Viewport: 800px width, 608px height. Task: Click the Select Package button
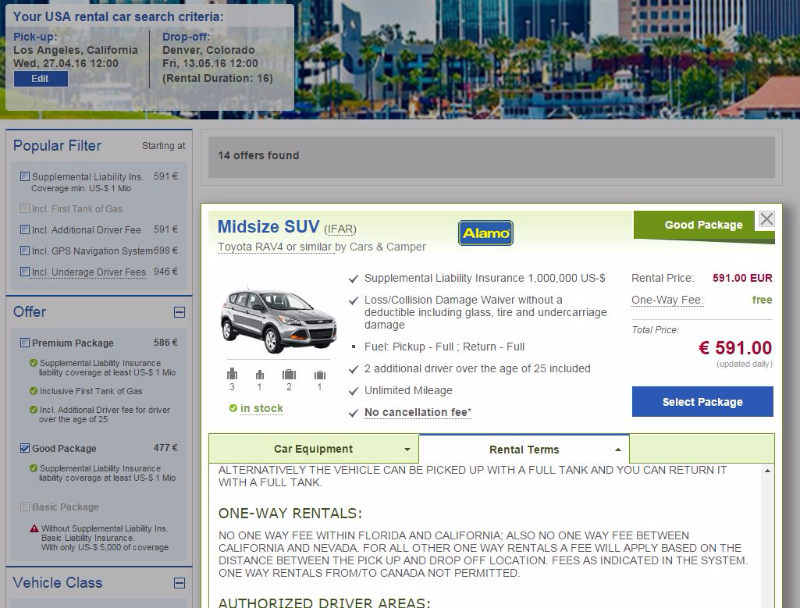click(x=702, y=401)
